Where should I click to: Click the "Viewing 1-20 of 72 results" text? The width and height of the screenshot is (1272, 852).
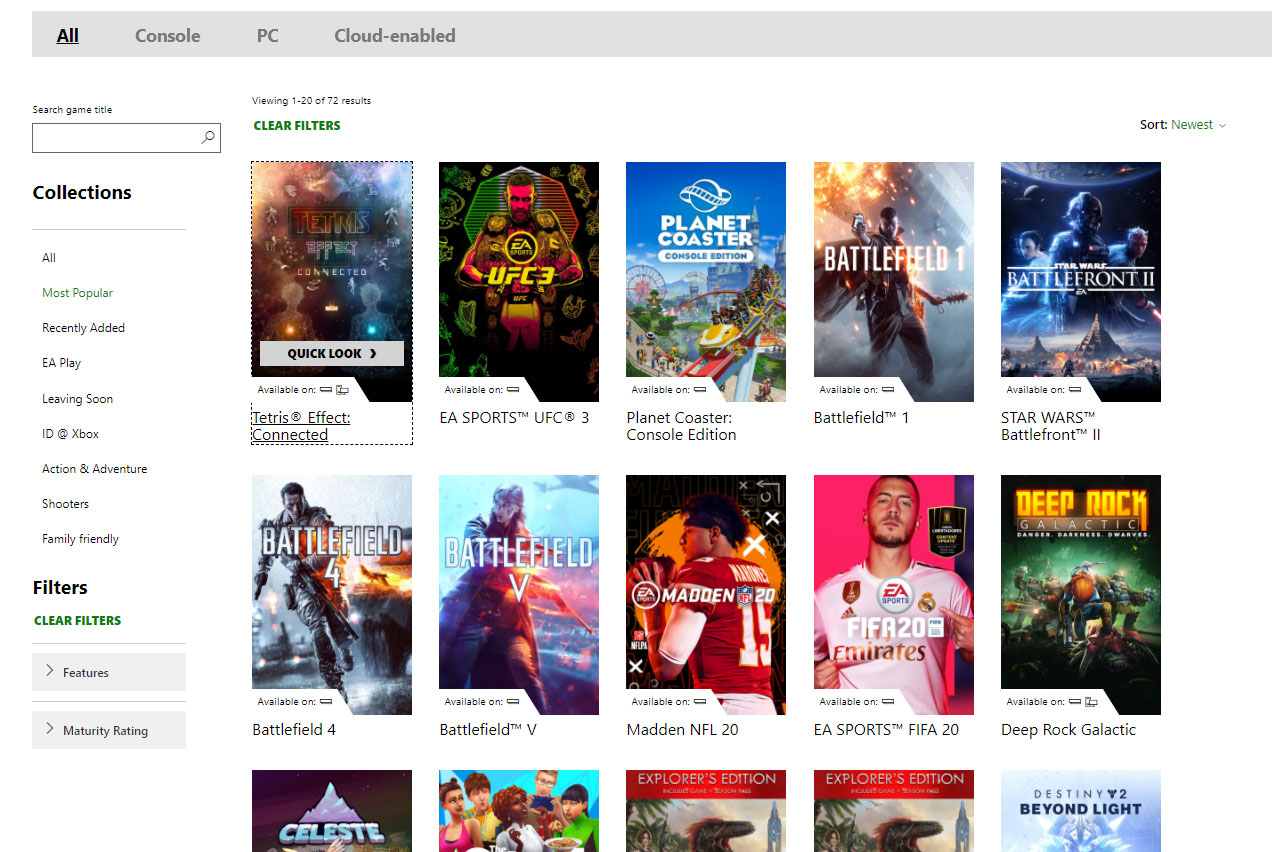[x=311, y=101]
